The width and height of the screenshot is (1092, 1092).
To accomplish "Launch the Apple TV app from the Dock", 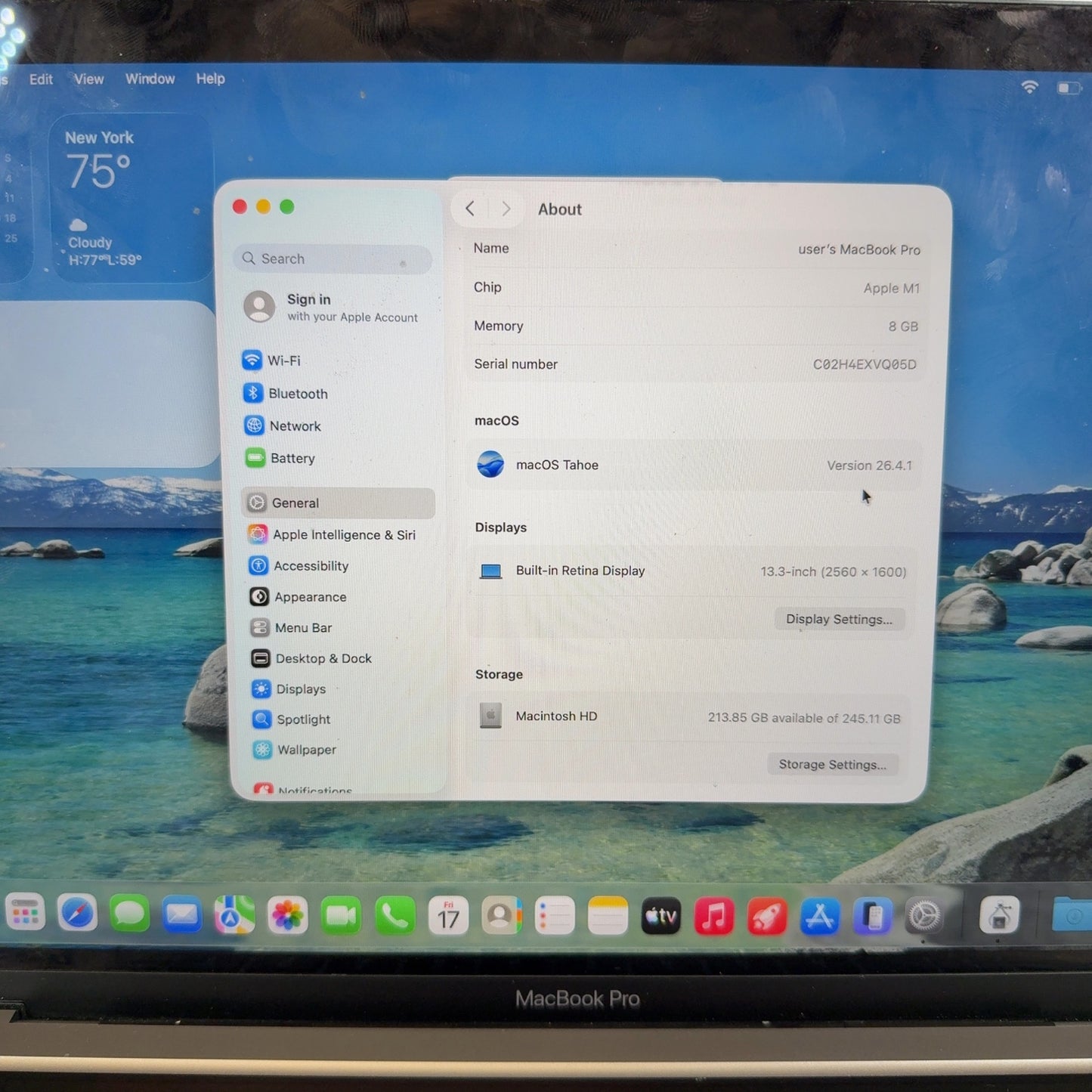I will (660, 916).
